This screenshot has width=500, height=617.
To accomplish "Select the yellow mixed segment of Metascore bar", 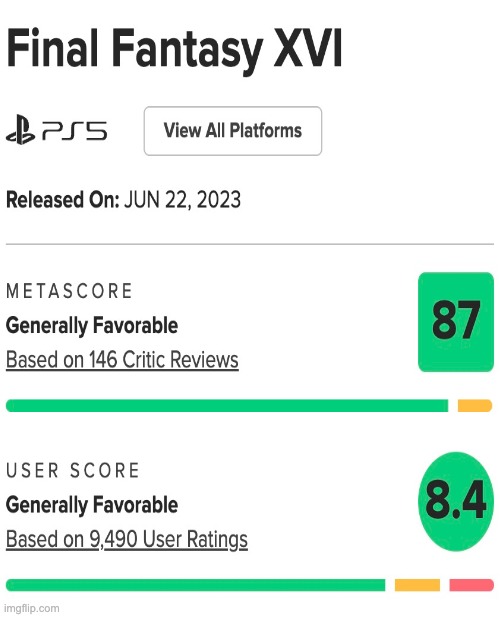I will pyautogui.click(x=475, y=405).
